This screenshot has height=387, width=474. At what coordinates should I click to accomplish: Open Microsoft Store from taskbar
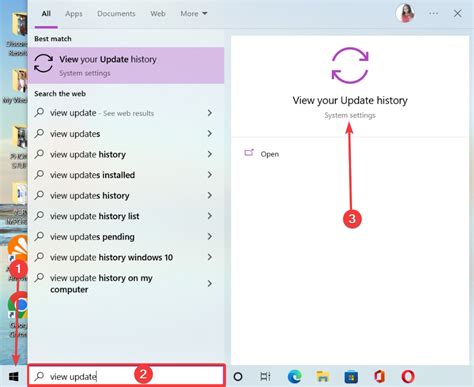[x=351, y=377]
